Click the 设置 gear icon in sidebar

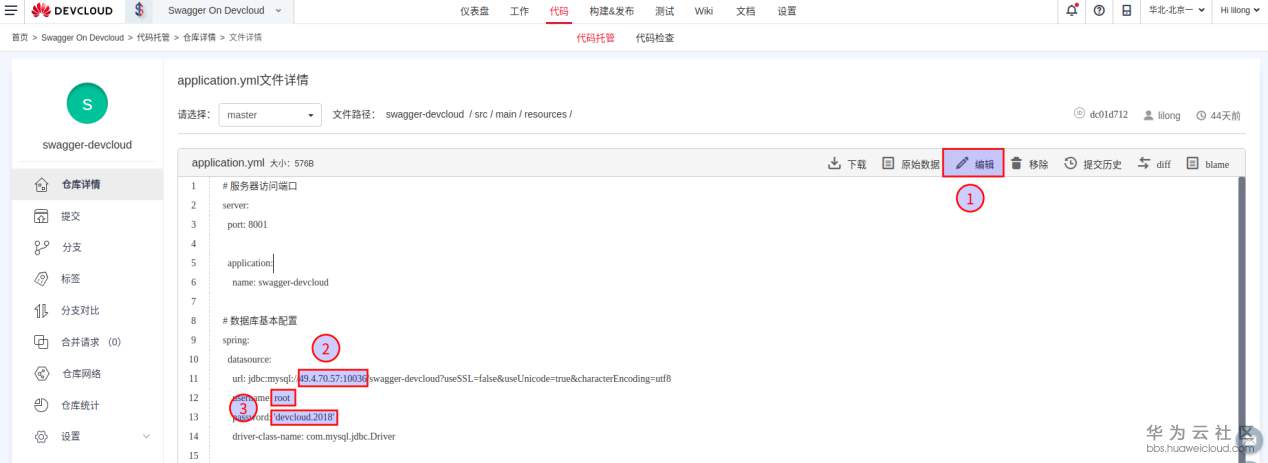41,437
